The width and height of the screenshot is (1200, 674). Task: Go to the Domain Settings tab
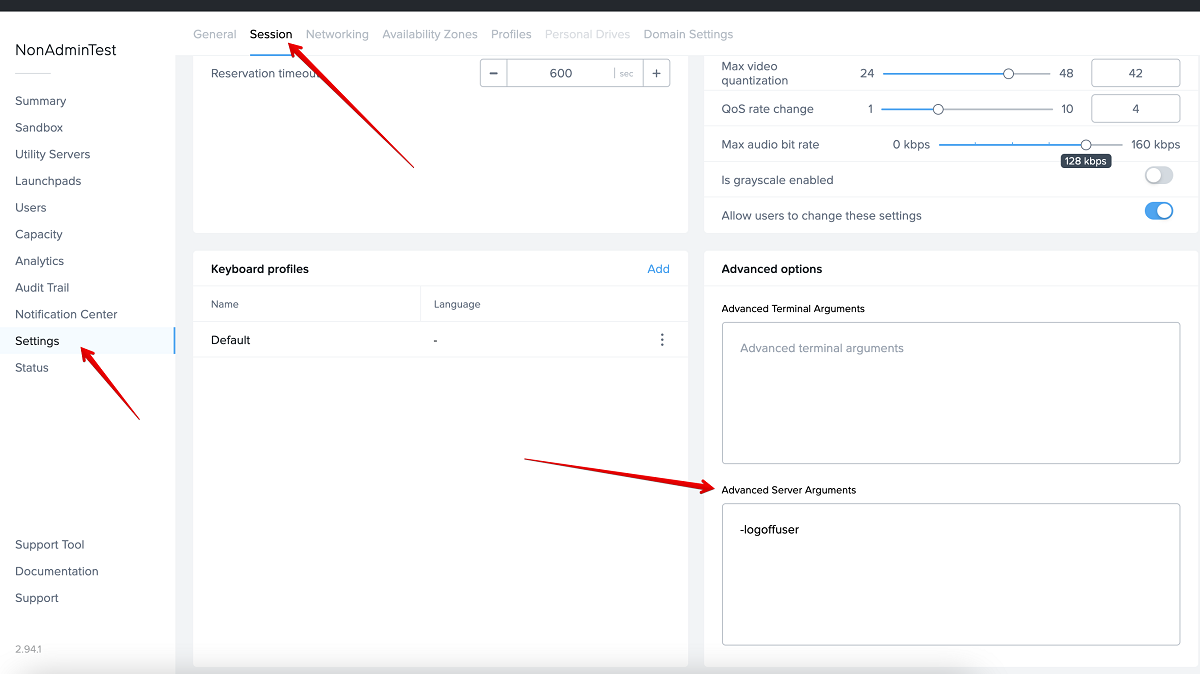point(688,34)
